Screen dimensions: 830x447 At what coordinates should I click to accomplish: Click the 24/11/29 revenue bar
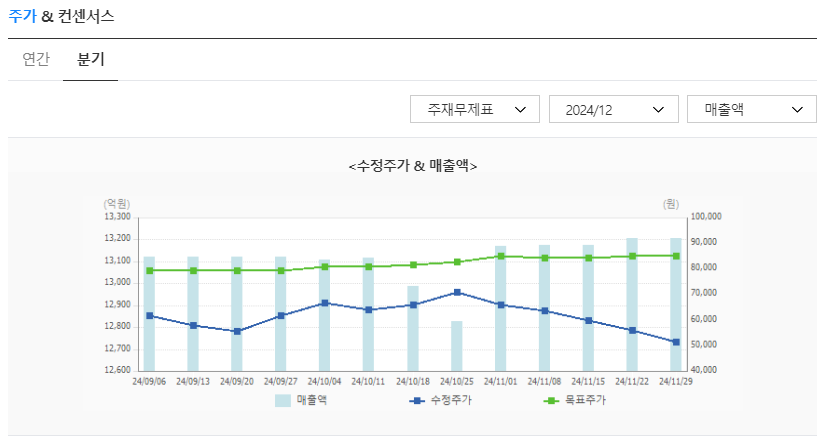coord(676,305)
